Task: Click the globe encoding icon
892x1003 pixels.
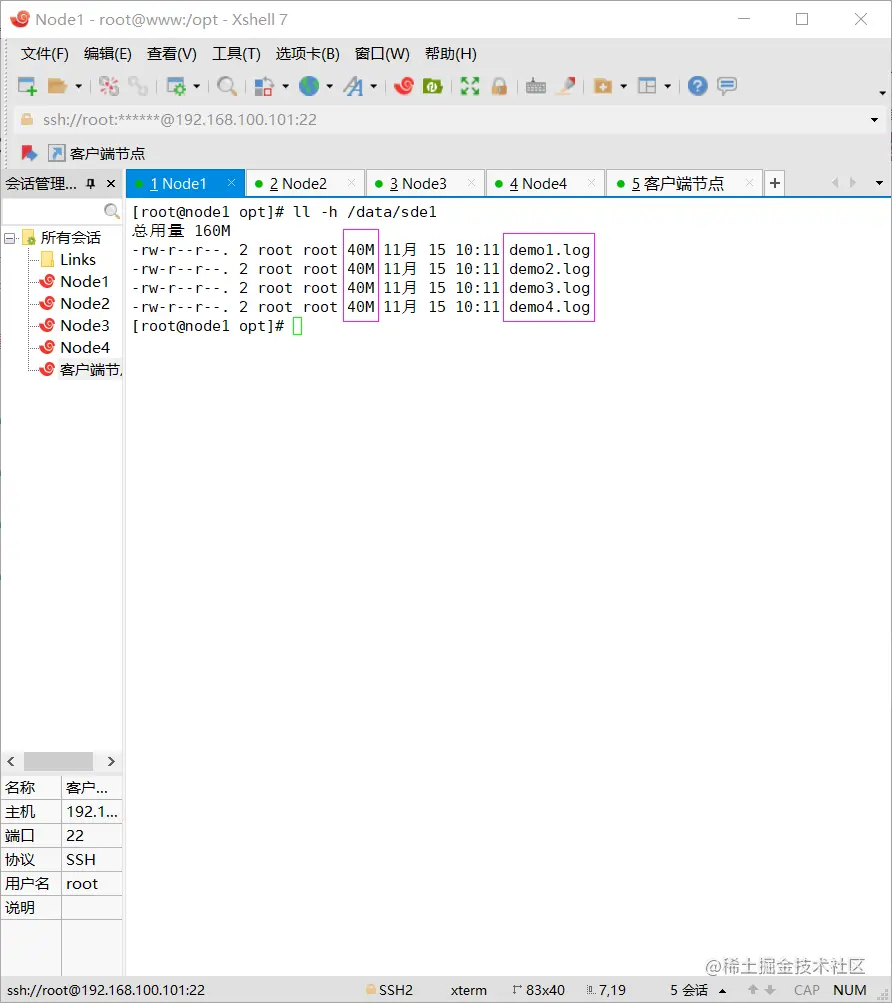Action: (309, 86)
